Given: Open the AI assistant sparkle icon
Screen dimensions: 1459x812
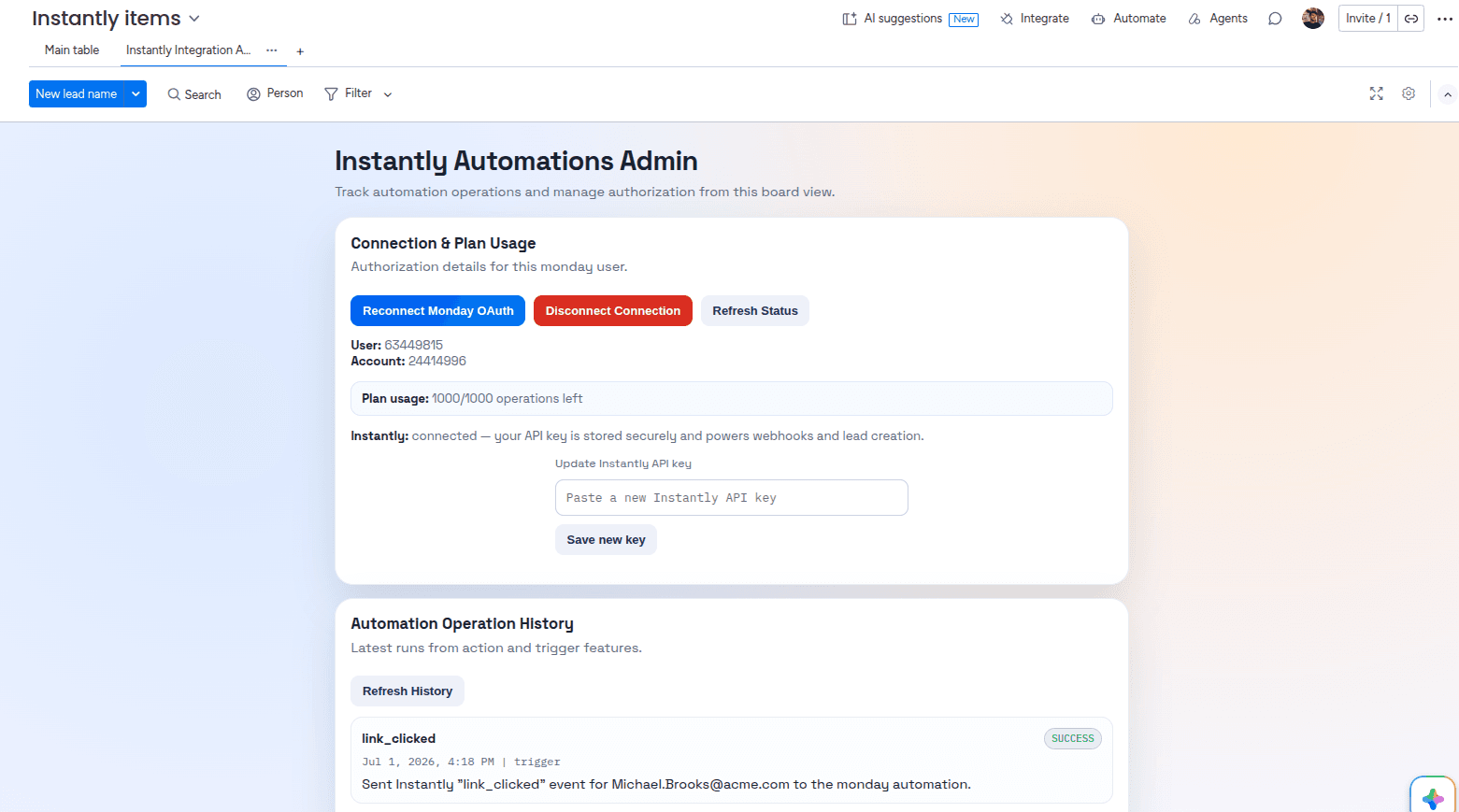Looking at the screenshot, I should tap(1433, 798).
